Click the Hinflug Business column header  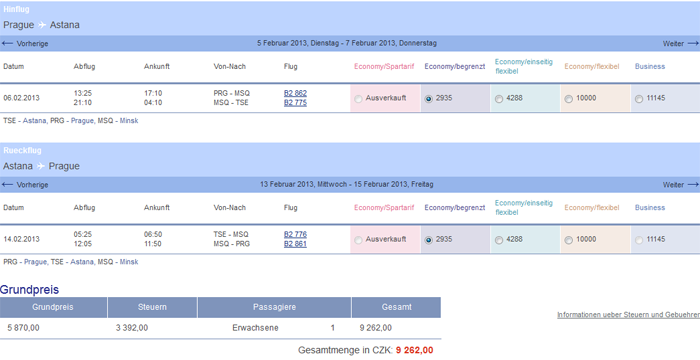[650, 67]
